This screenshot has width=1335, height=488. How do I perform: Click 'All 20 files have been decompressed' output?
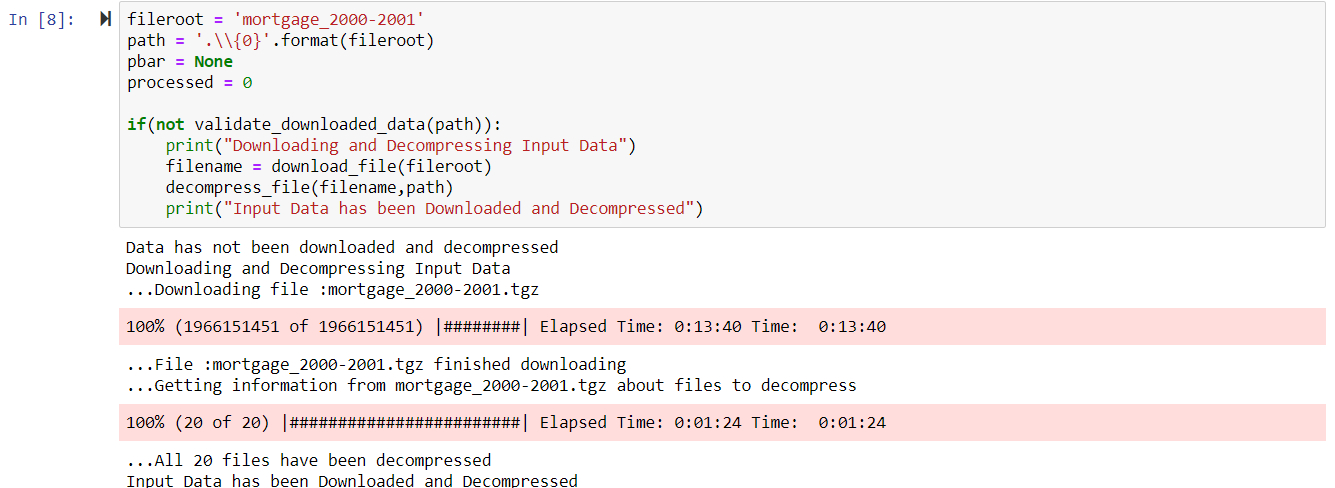coord(309,461)
